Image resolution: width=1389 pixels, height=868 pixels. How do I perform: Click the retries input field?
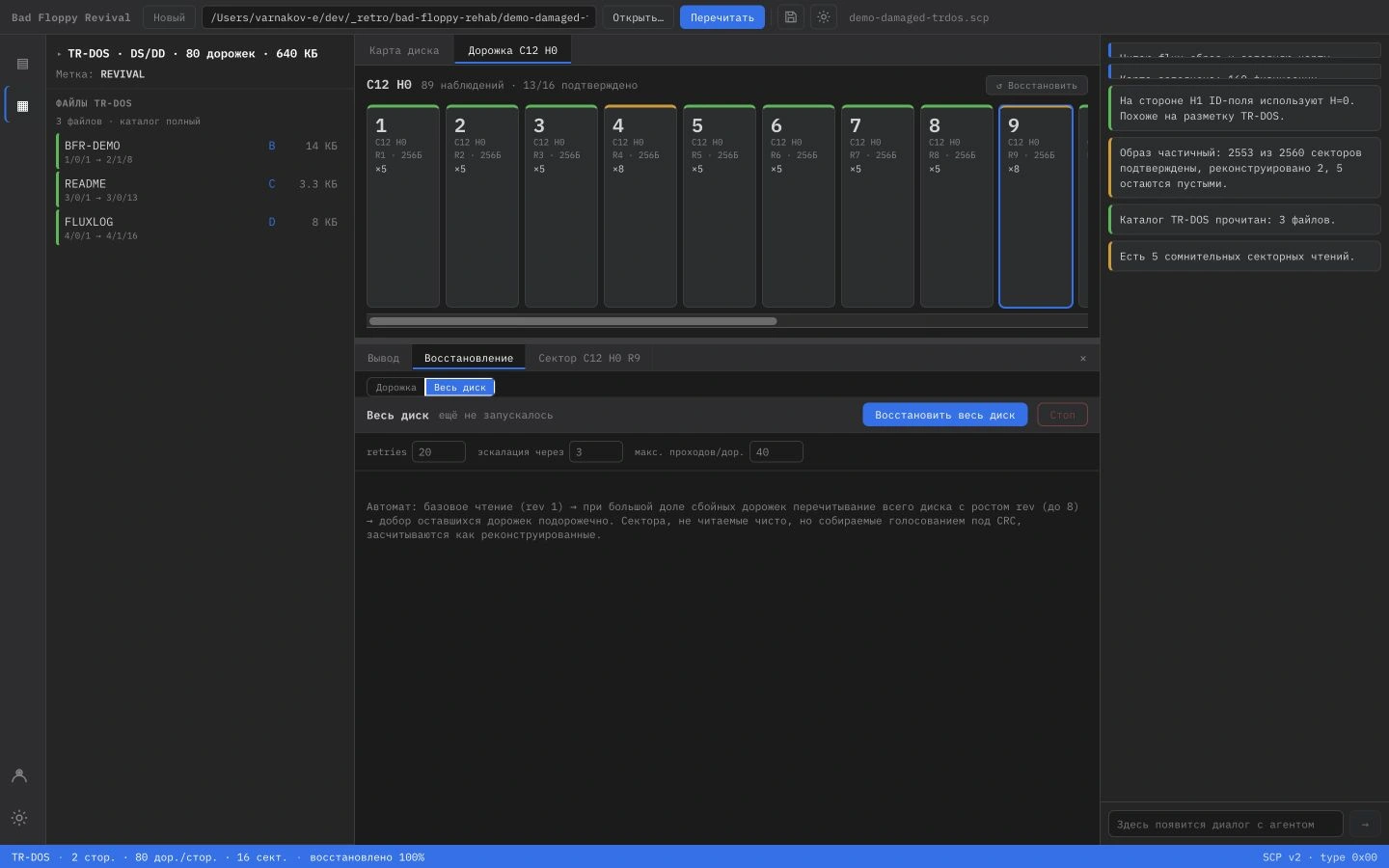point(439,451)
